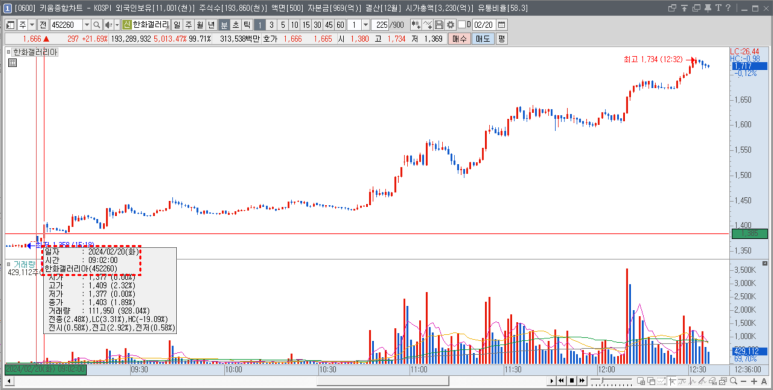Select the 5 minute interval tab
Viewport: 773px width, 390px height.
[283, 25]
